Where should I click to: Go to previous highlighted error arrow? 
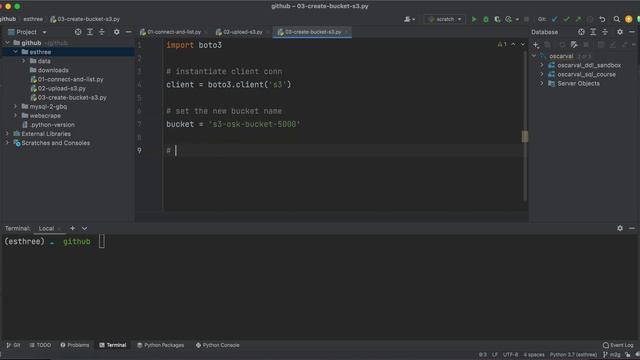pos(513,44)
